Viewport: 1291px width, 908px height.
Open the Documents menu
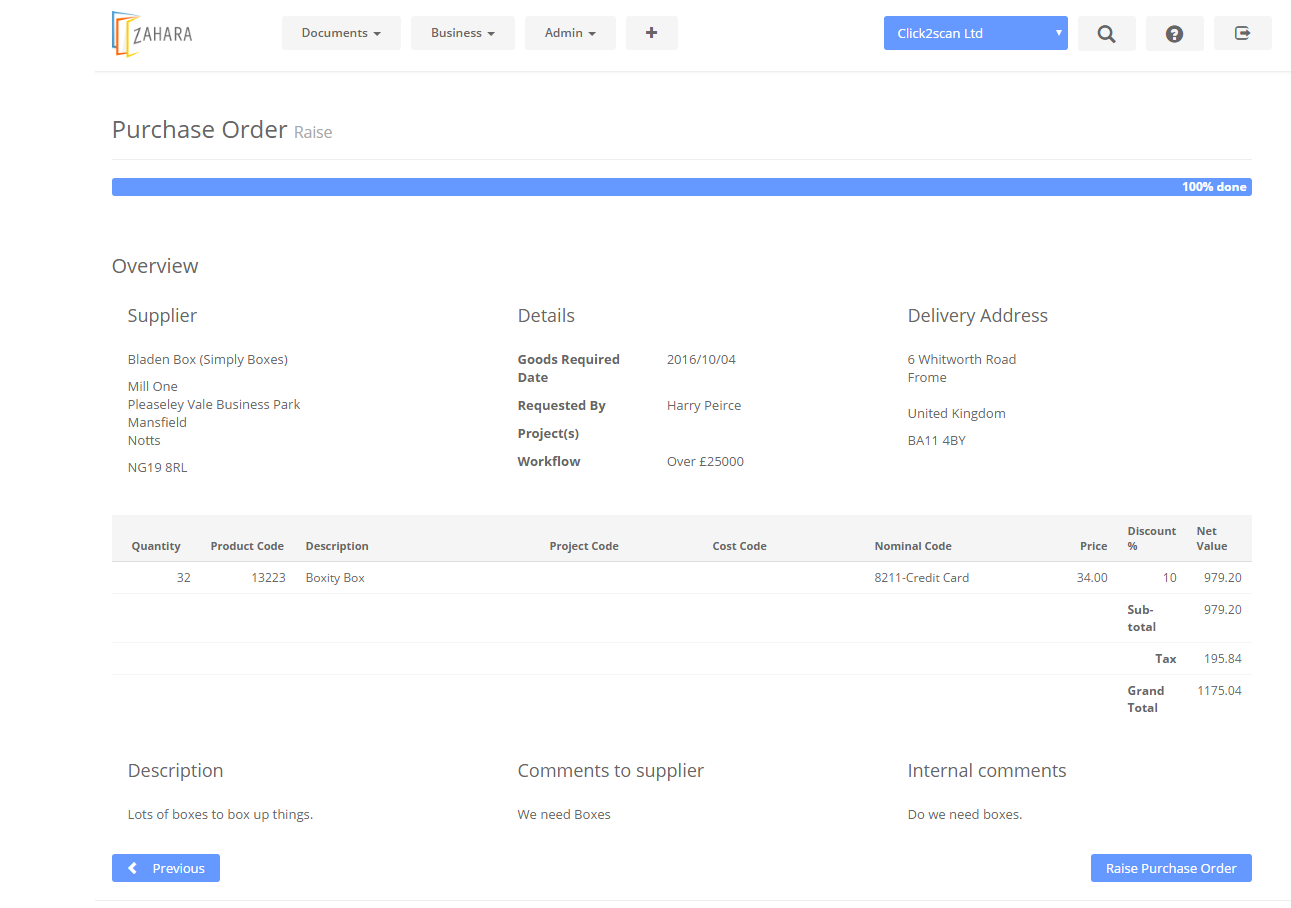point(341,33)
